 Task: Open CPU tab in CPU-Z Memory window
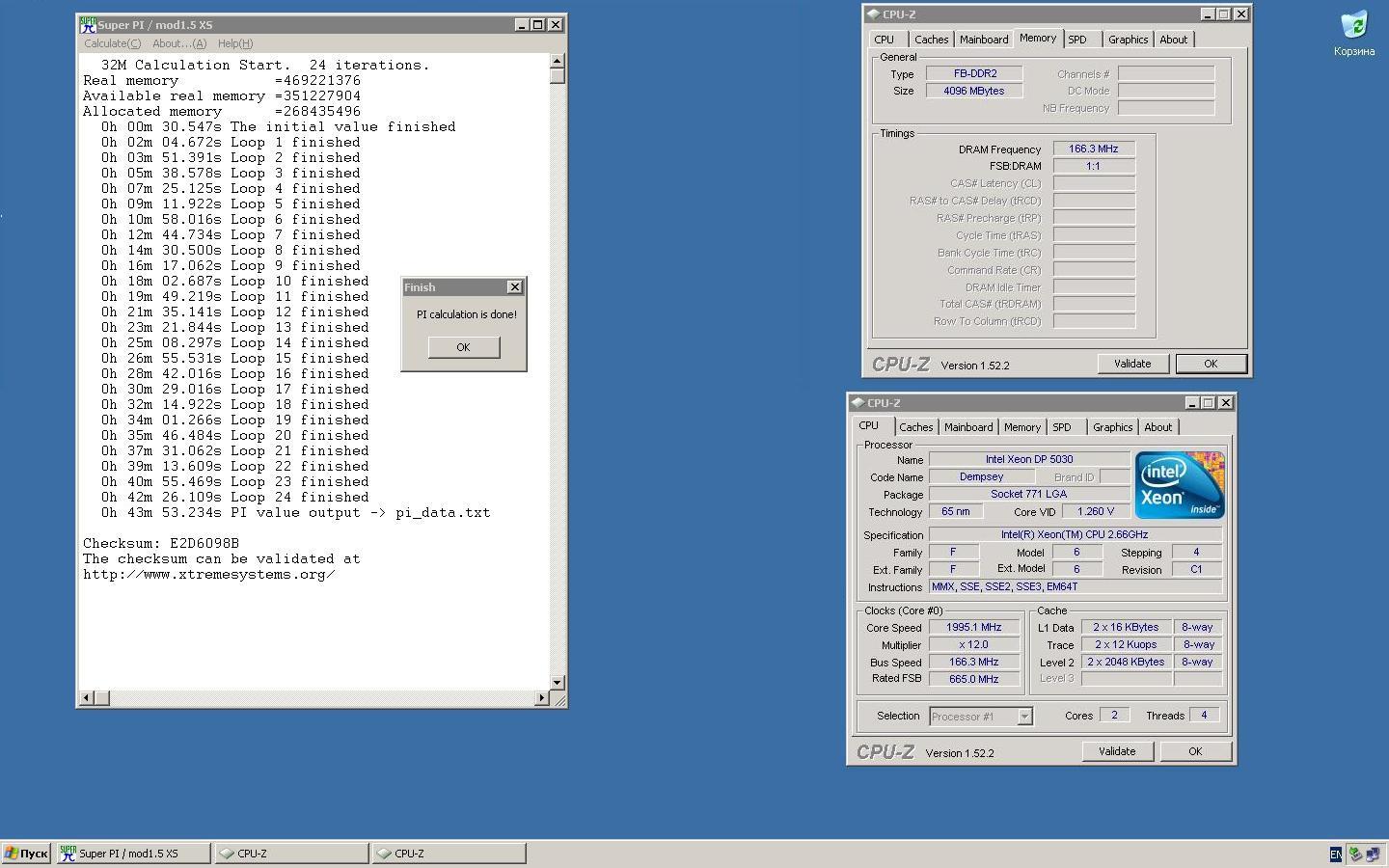[x=885, y=40]
